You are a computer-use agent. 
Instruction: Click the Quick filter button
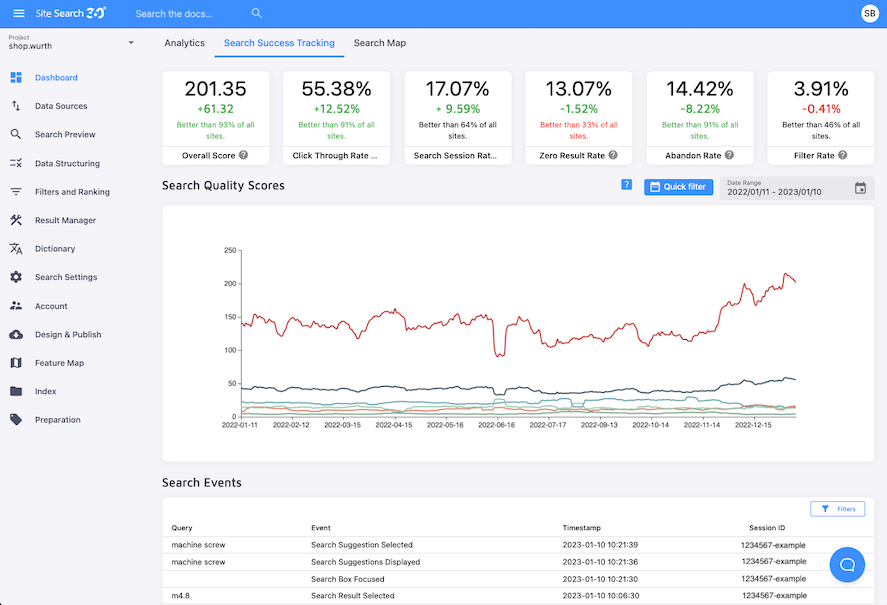coord(677,187)
